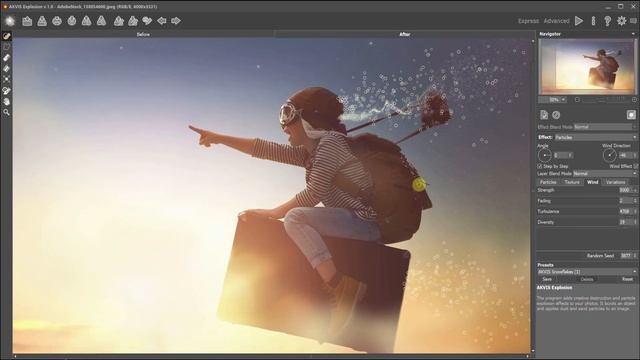The image size is (640, 360).
Task: Select the transform tool with crossed arrows
Action: click(7, 79)
